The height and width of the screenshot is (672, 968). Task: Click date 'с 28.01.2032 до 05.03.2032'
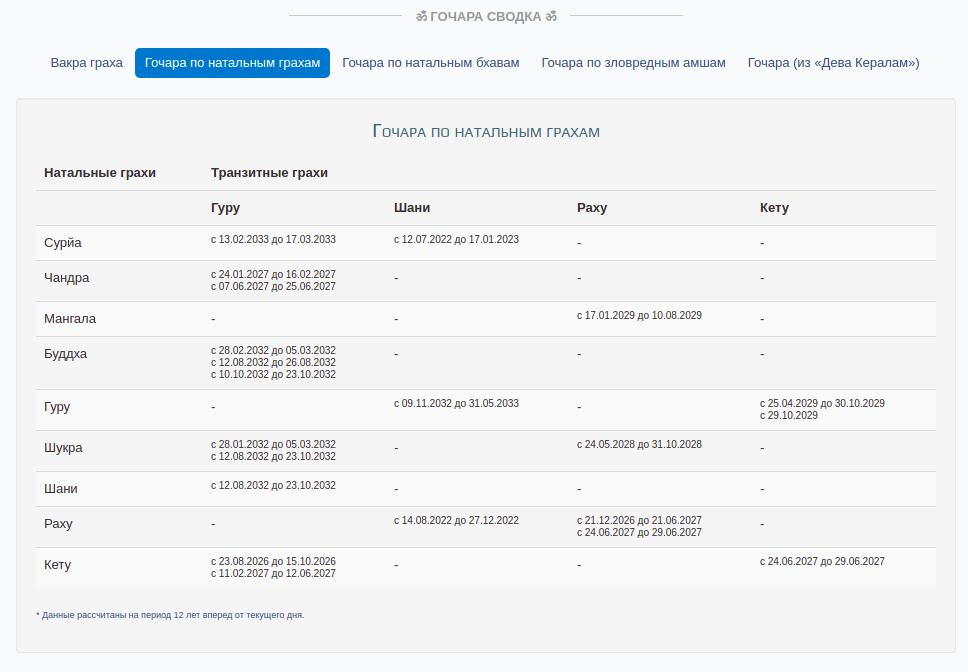click(x=273, y=444)
